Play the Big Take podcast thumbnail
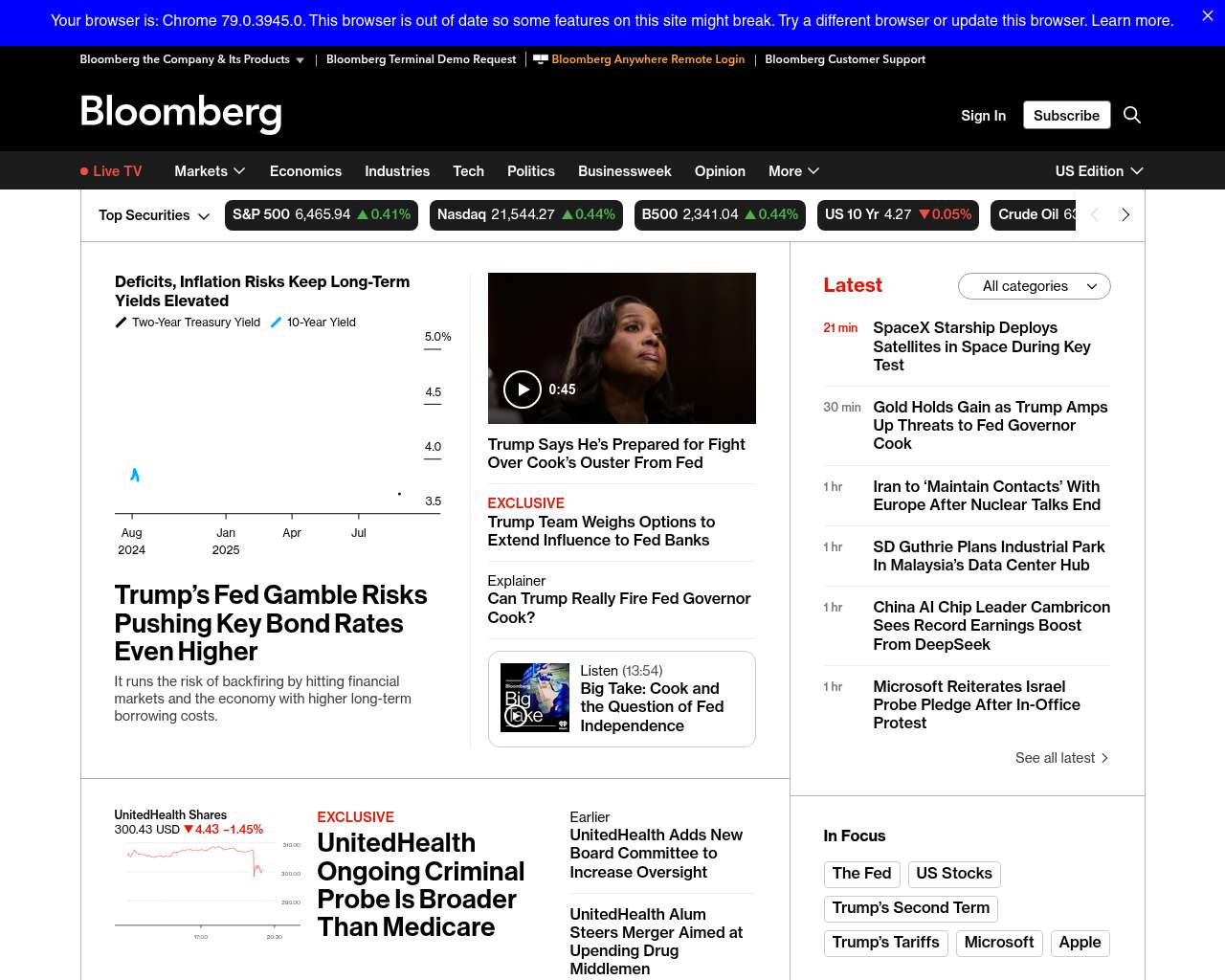Viewport: 1225px width, 980px height. [535, 698]
